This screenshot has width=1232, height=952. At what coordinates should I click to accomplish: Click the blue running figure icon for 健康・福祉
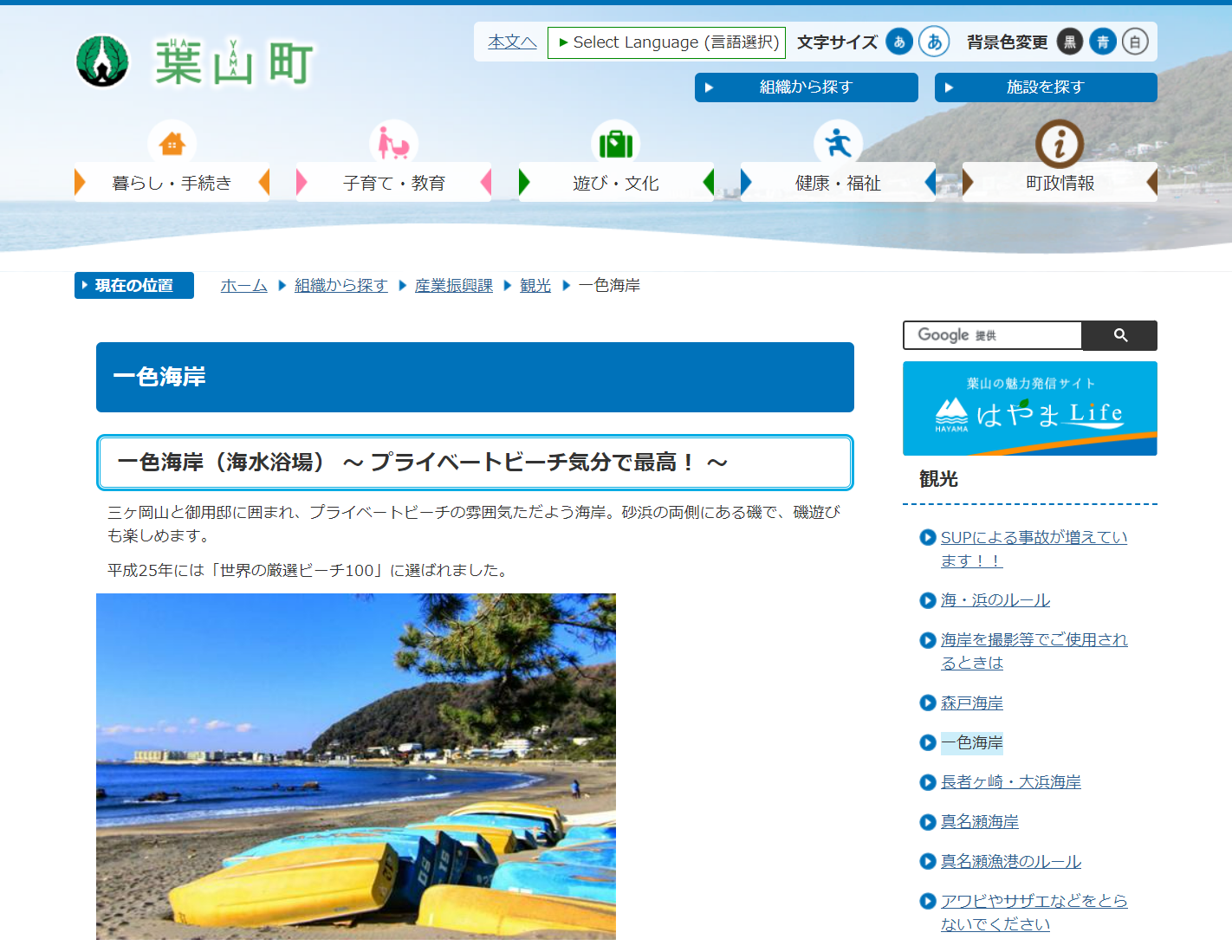pos(838,143)
